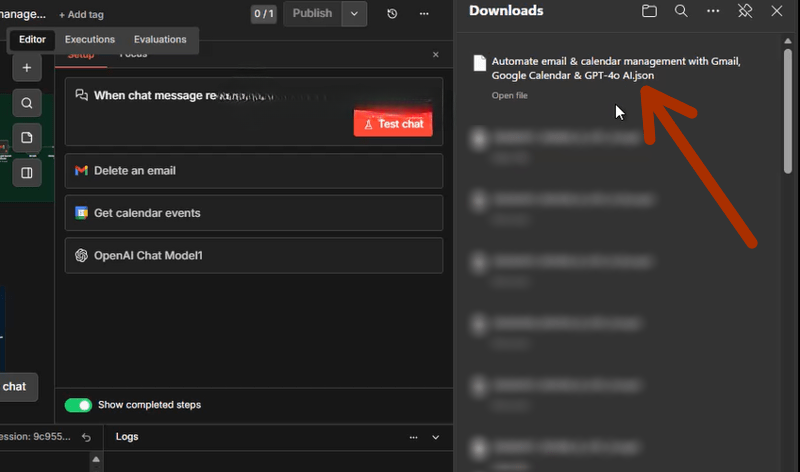Toggle the side panel layout icon
Screen dimensions: 800x472
coord(27,173)
